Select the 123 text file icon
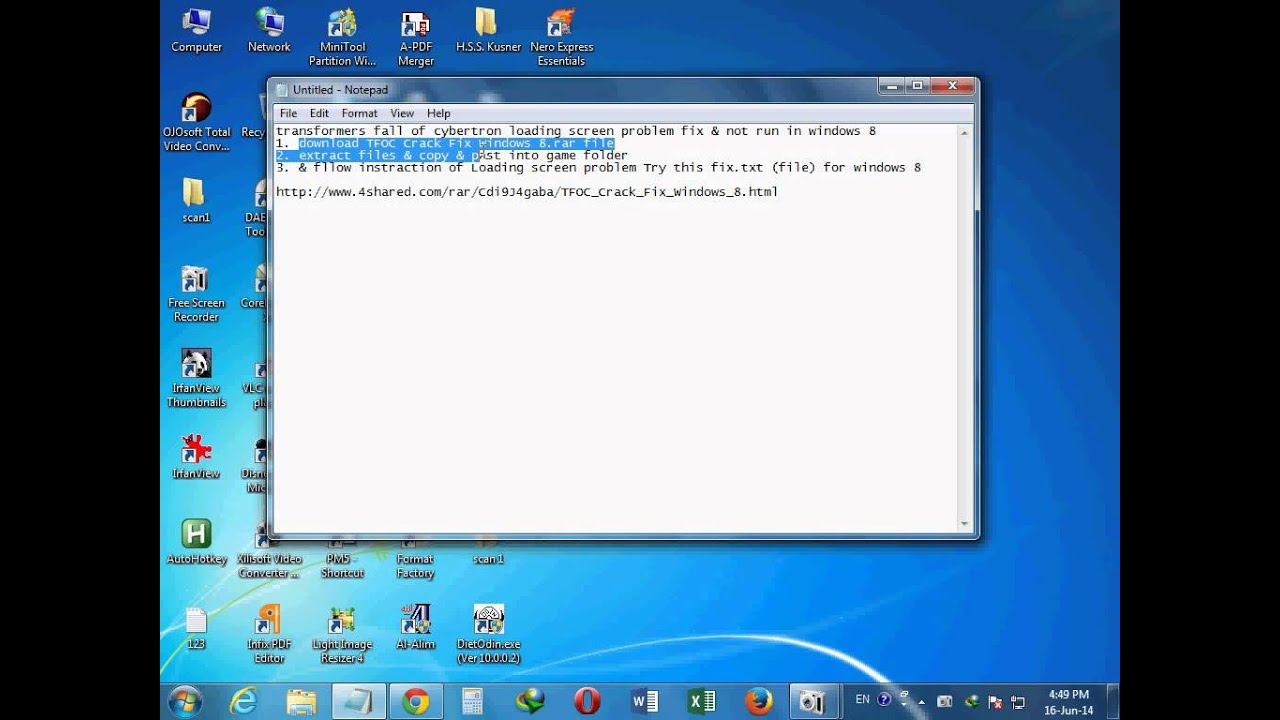This screenshot has width=1280, height=720. 196,629
